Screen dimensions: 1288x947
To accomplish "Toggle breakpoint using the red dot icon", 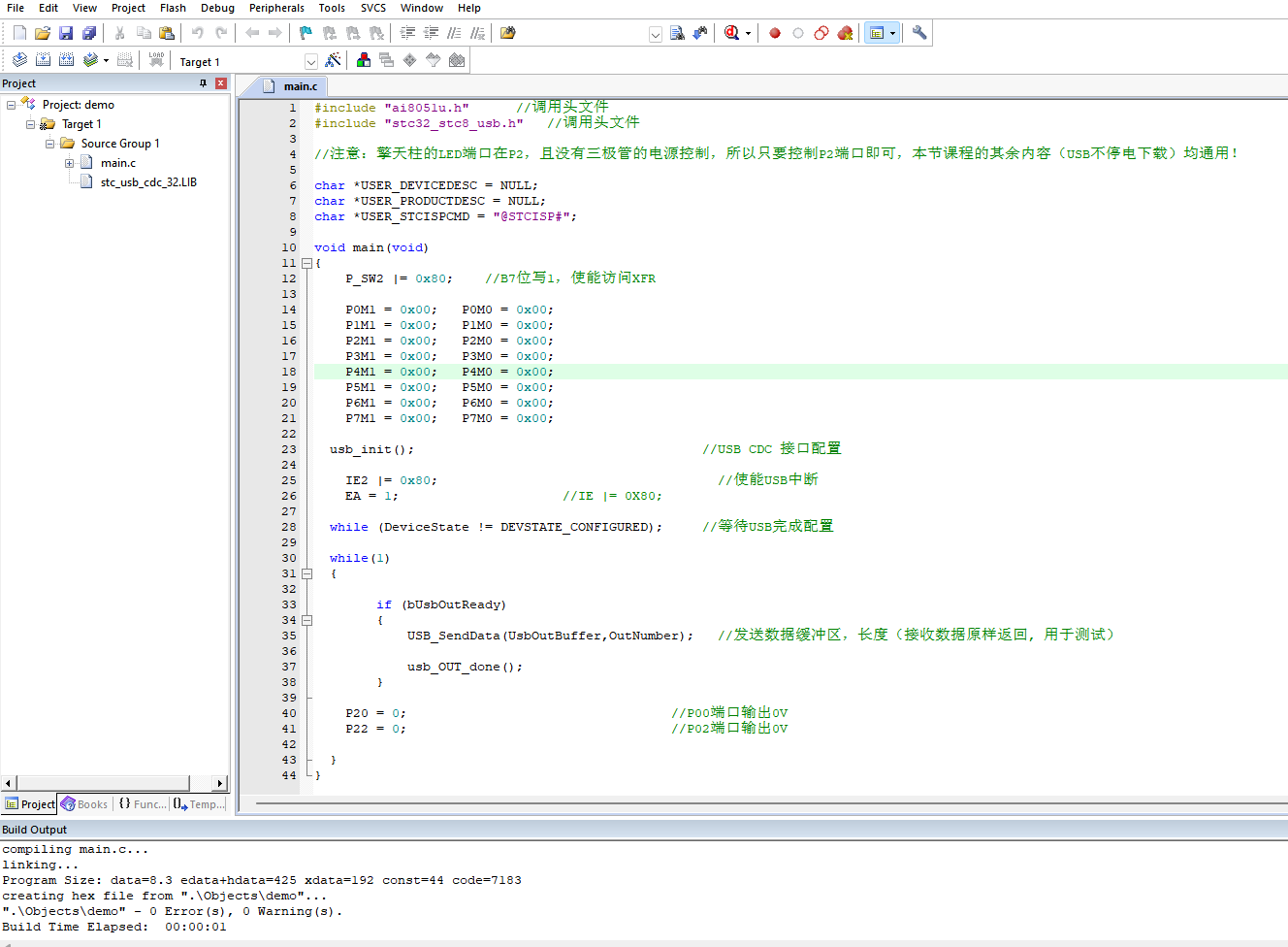I will point(775,33).
